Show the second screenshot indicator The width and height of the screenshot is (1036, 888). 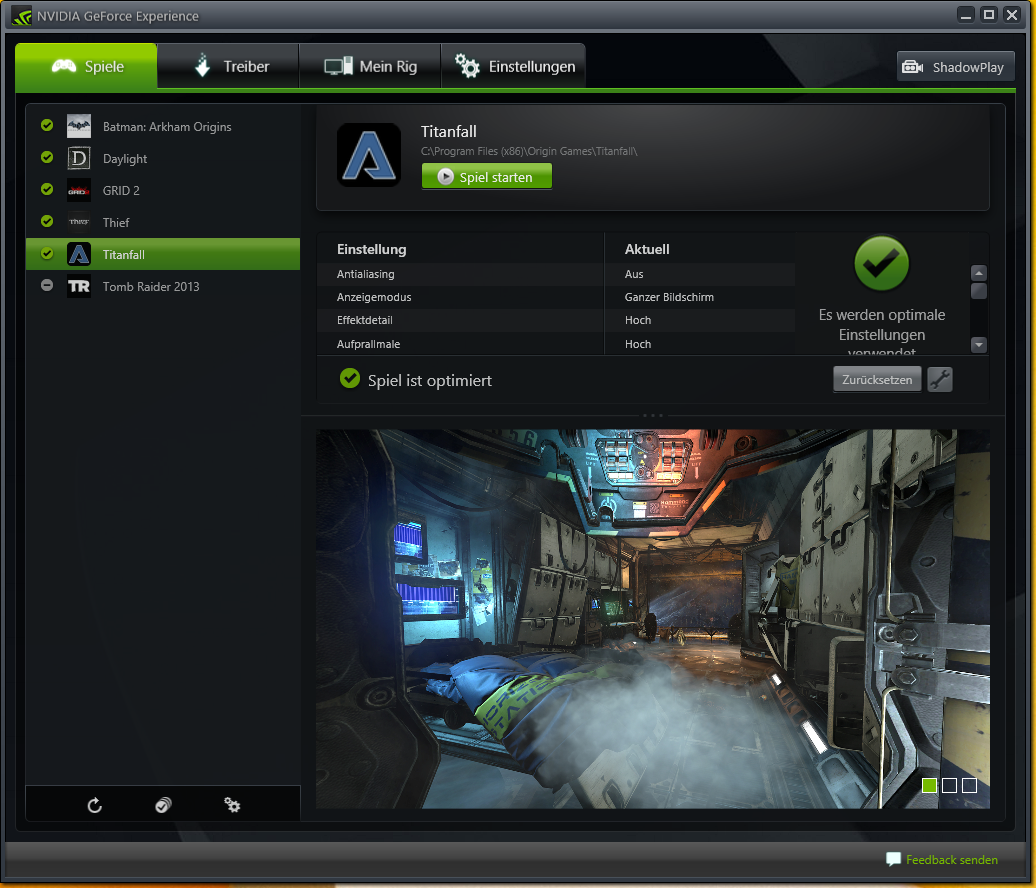(949, 785)
